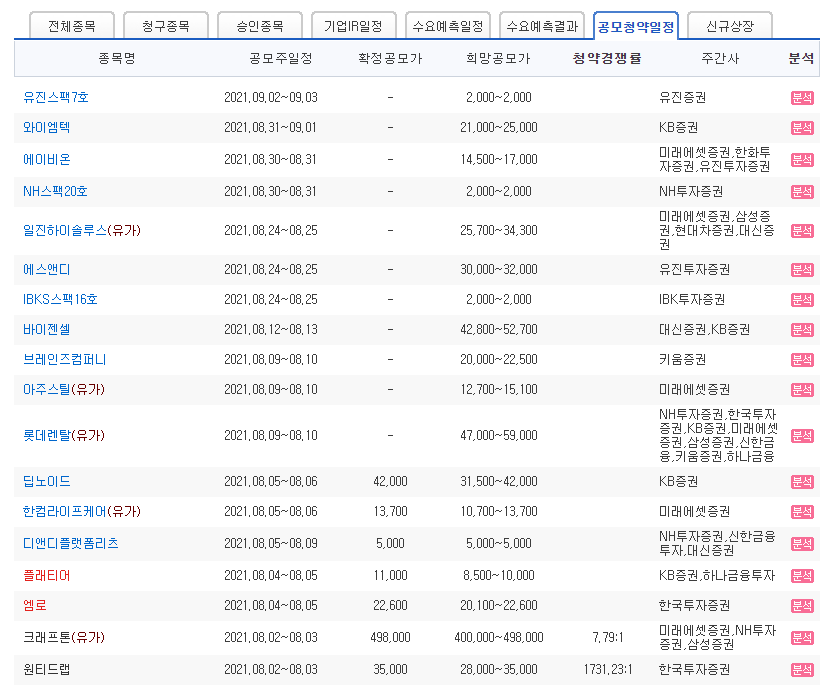Open the 한컴라이프케어(유가) link
The width and height of the screenshot is (828, 688).
point(82,512)
